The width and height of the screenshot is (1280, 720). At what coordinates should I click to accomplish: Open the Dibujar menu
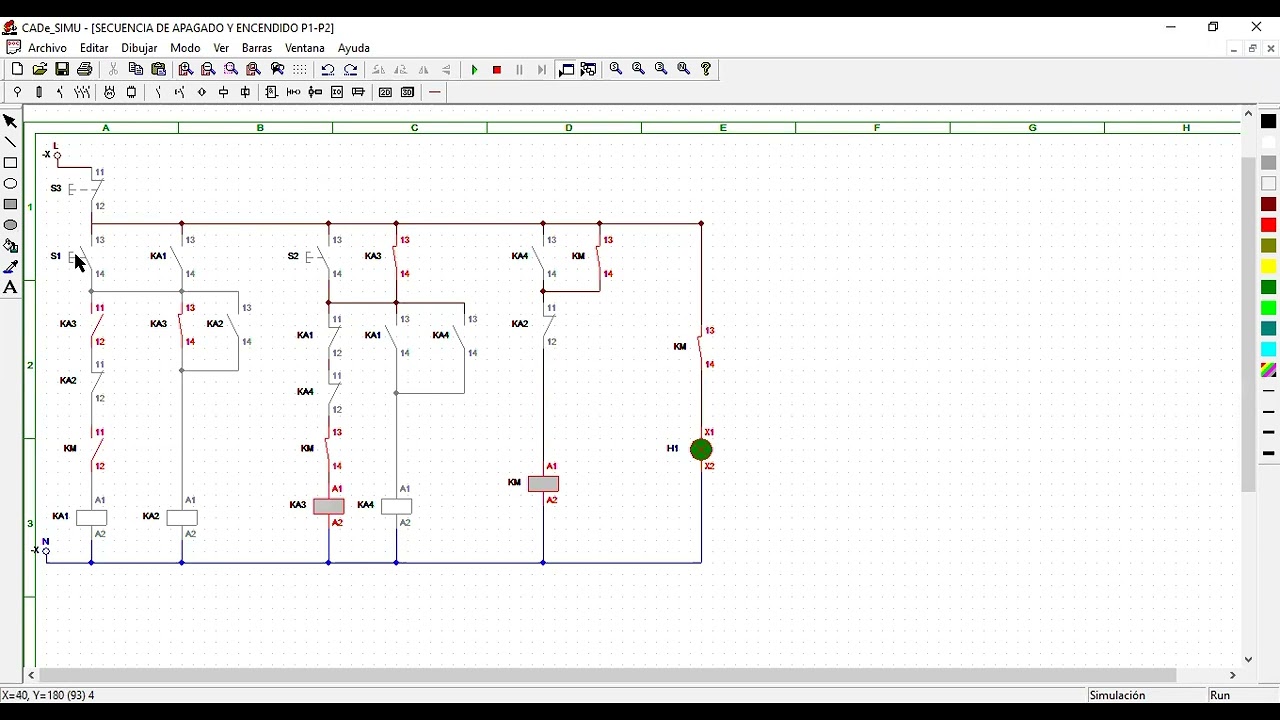point(139,48)
